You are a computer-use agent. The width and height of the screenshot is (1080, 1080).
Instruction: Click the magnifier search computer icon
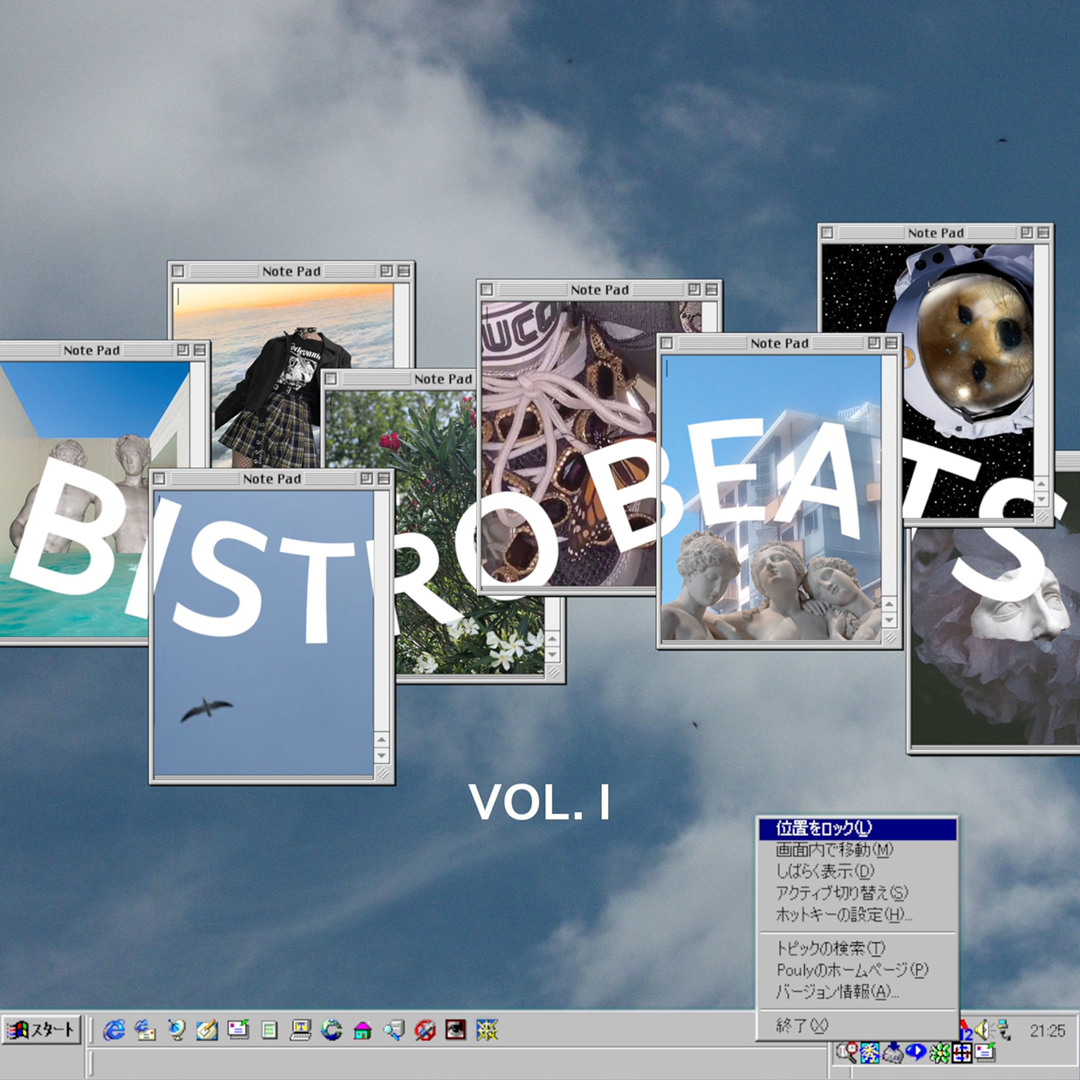pos(394,1030)
